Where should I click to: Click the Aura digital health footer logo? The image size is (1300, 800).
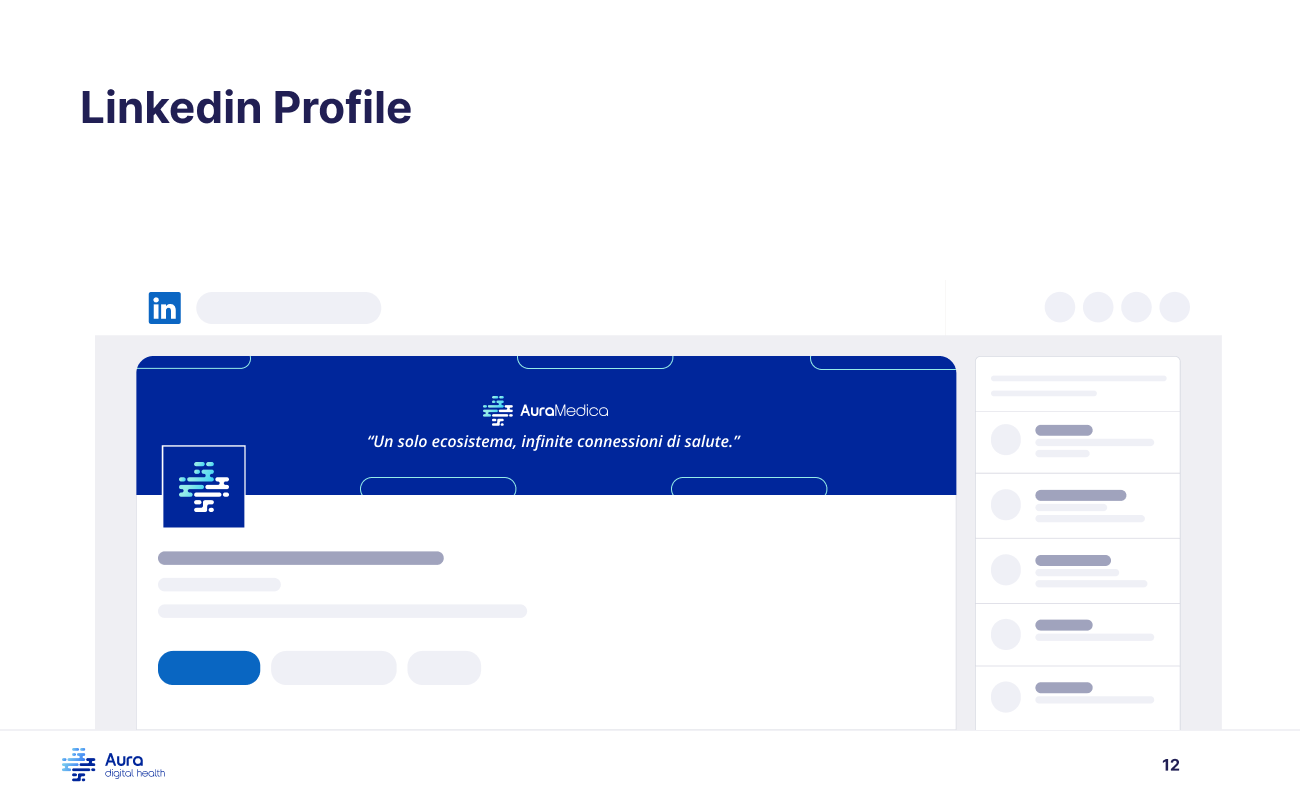tap(113, 765)
